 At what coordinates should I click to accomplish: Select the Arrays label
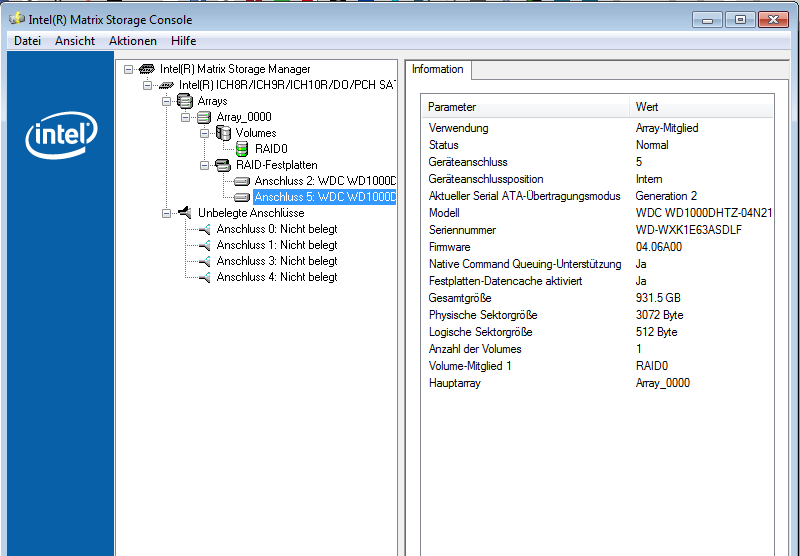click(x=212, y=101)
